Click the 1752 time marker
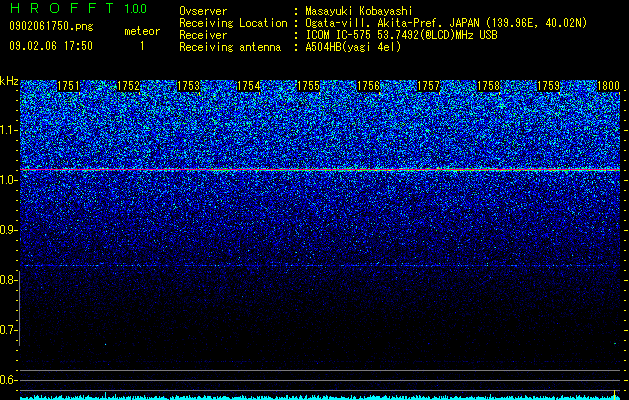Image resolution: width=629 pixels, height=400 pixels. 128,86
